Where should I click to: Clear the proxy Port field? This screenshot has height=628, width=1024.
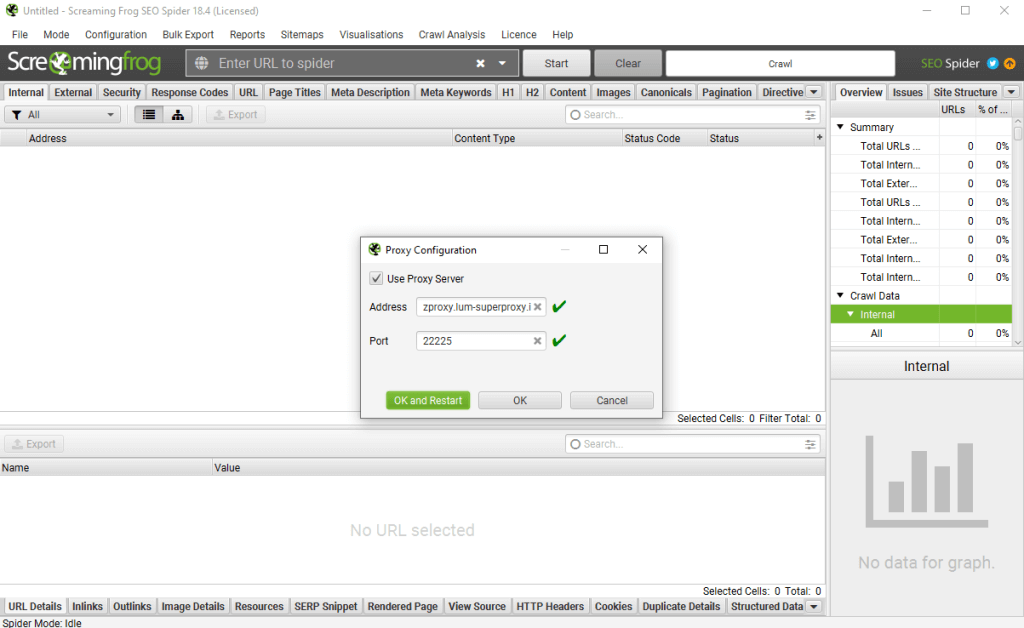coord(537,341)
